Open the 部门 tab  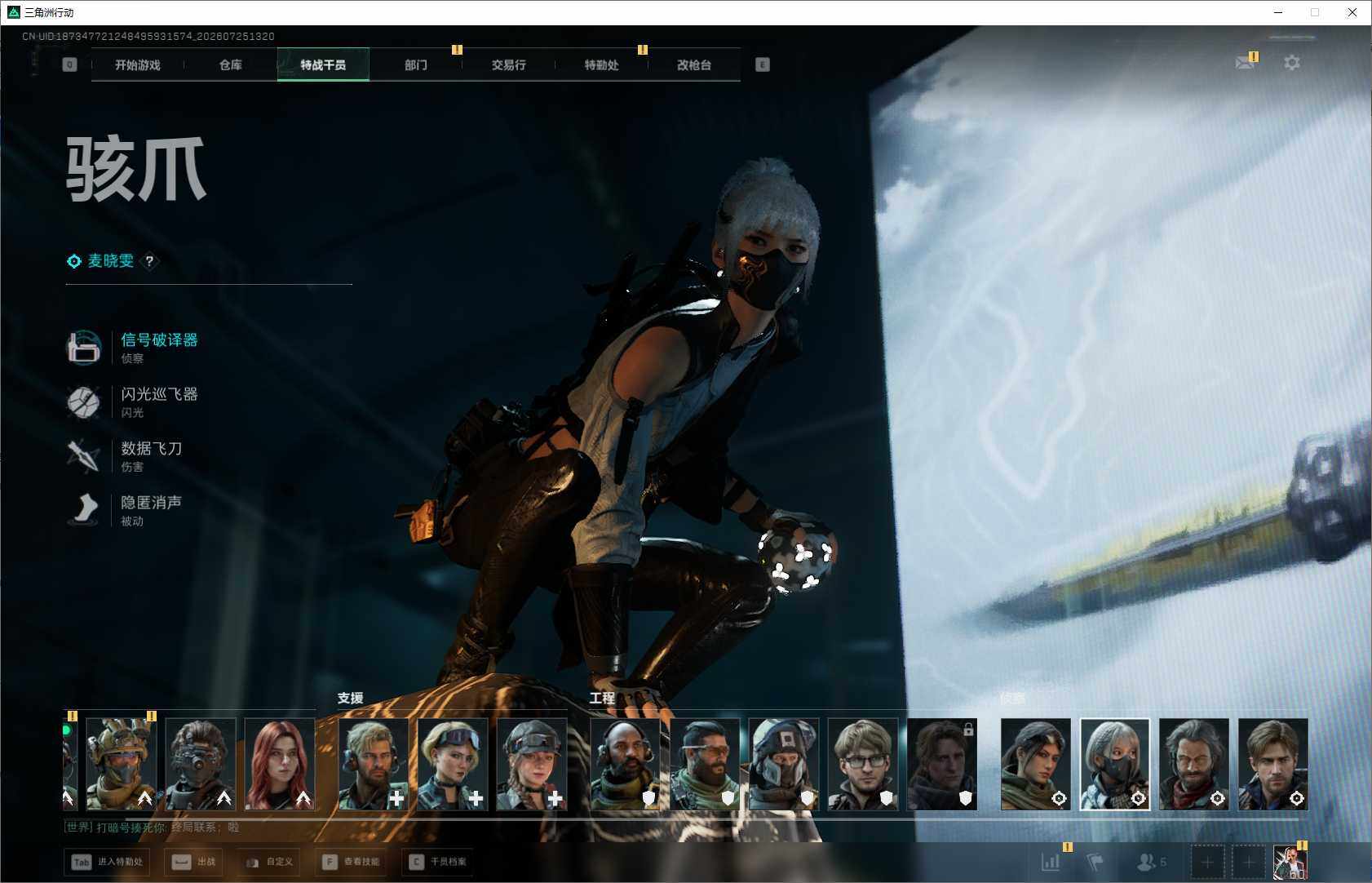click(416, 65)
